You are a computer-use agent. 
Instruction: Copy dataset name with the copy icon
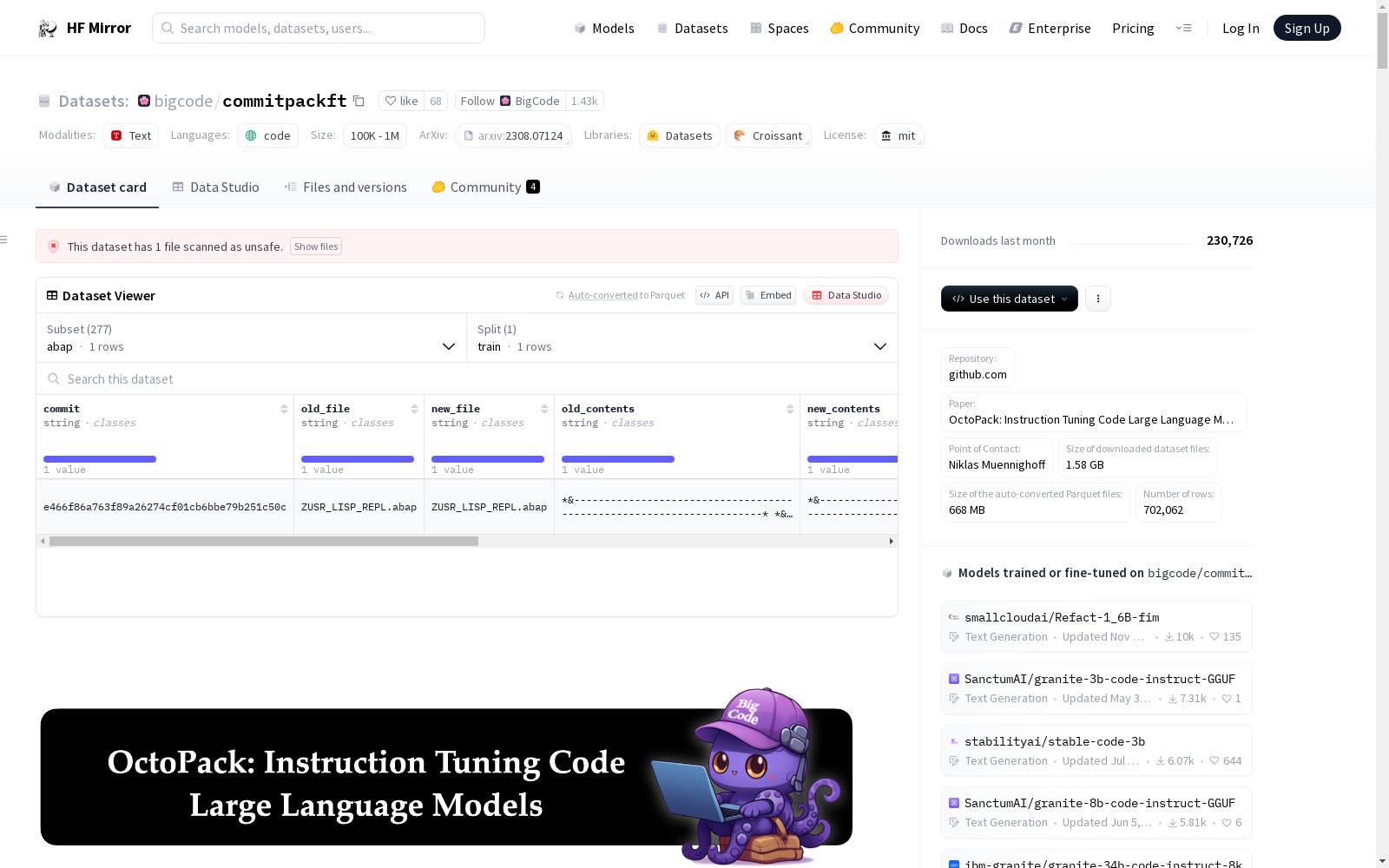click(359, 101)
